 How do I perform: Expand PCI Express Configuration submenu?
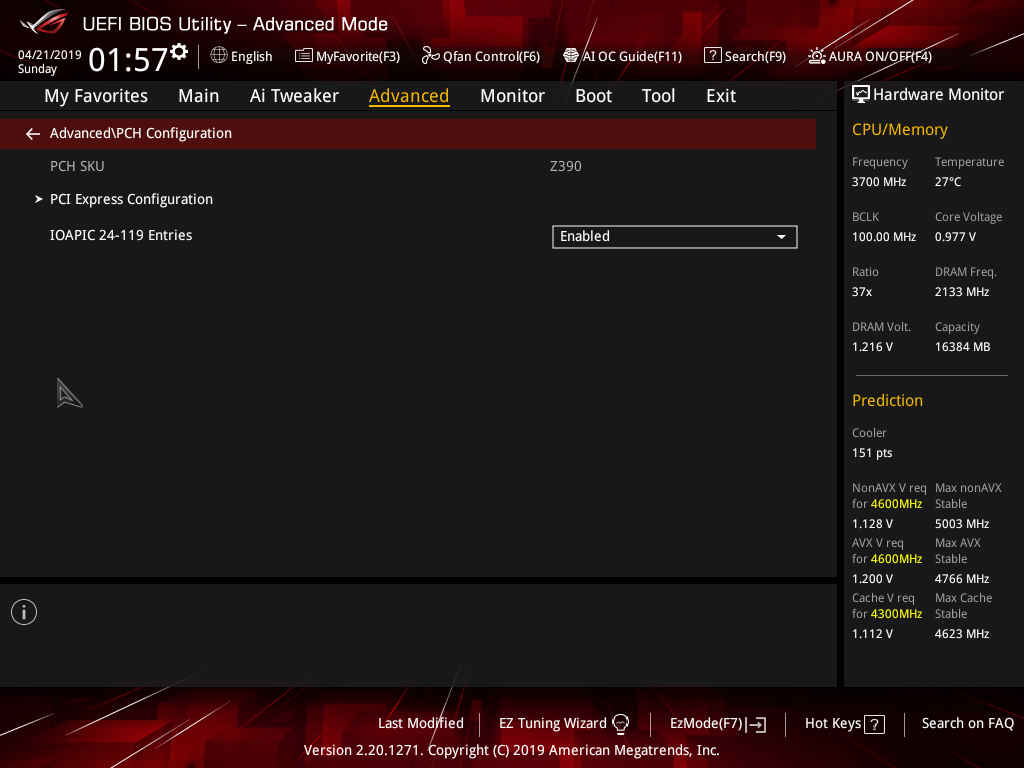point(131,199)
